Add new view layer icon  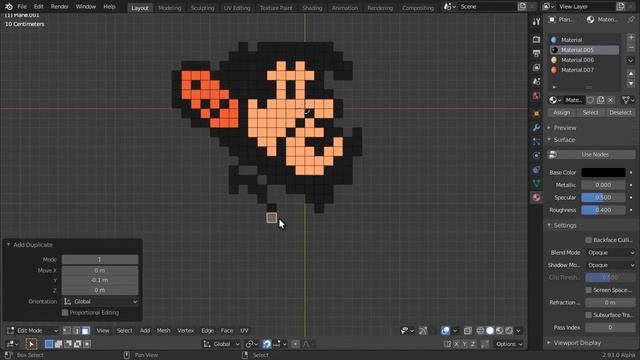(x=620, y=7)
